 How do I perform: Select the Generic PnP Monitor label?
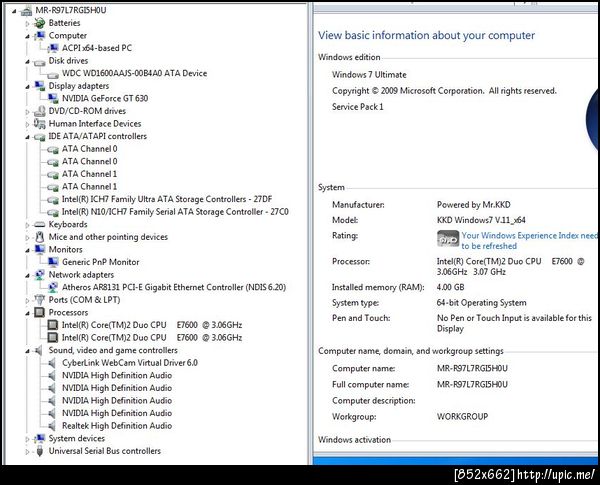101,262
